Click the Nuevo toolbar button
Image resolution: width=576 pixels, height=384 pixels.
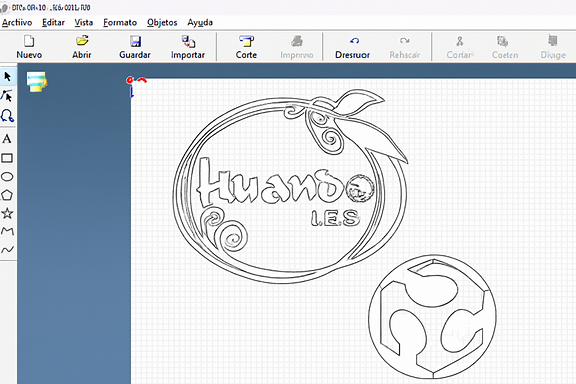click(x=29, y=47)
